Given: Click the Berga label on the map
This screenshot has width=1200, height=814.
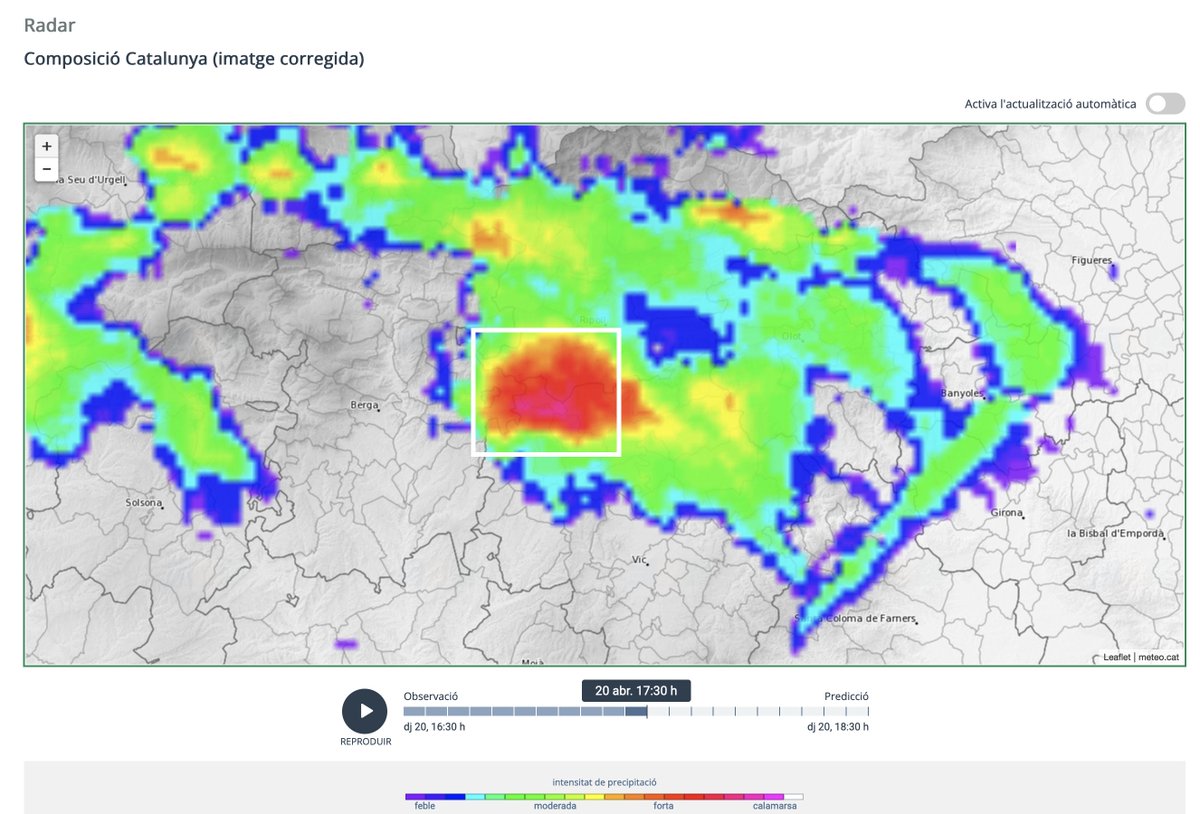Looking at the screenshot, I should click(364, 405).
